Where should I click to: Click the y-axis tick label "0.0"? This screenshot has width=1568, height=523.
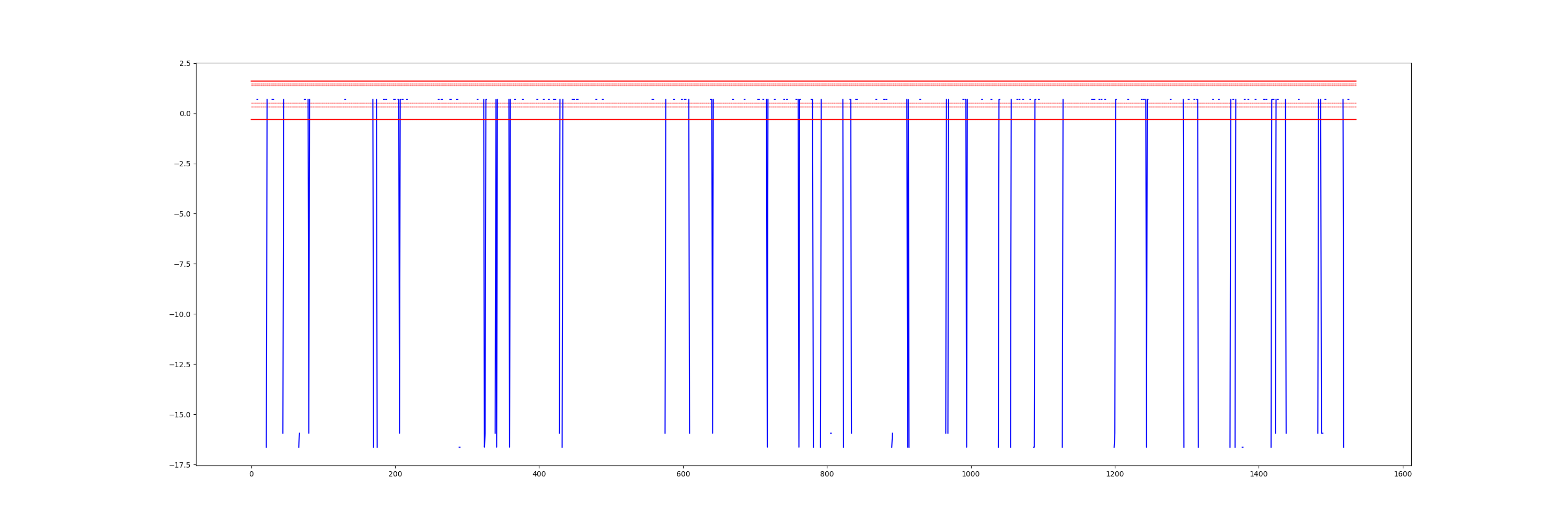click(x=185, y=114)
